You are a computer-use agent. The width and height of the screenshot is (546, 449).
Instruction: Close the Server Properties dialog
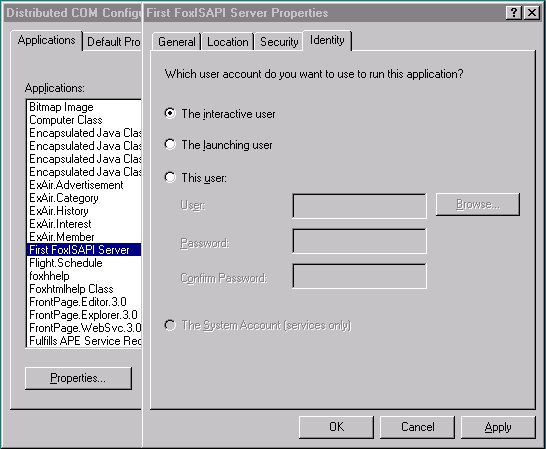pos(532,13)
